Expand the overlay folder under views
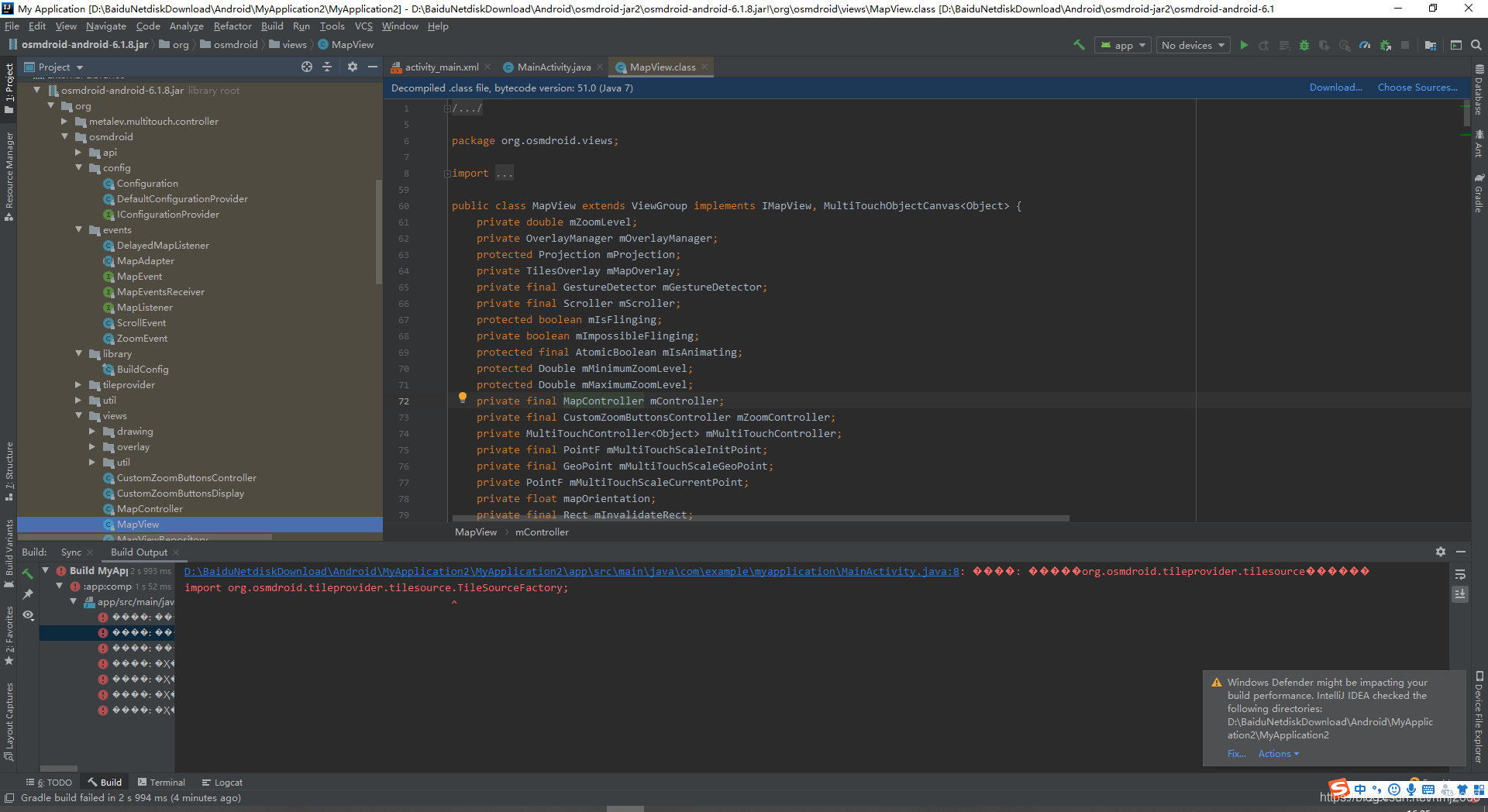Image resolution: width=1488 pixels, height=812 pixels. pyautogui.click(x=92, y=447)
